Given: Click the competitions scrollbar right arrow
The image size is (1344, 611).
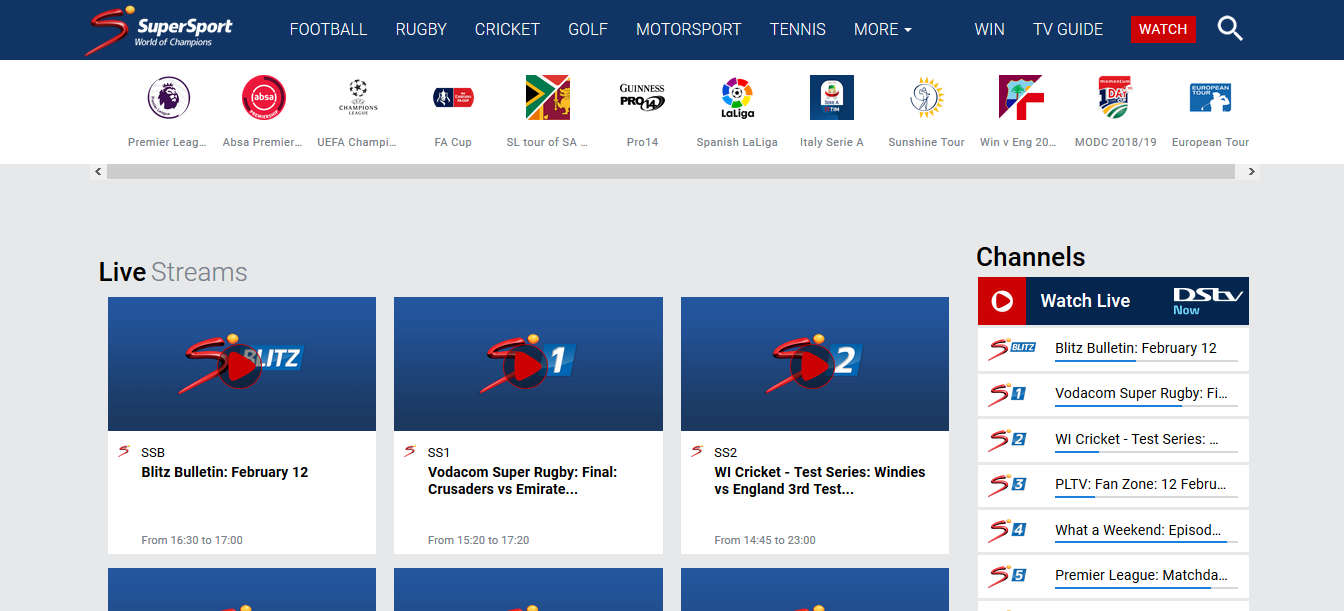Looking at the screenshot, I should coord(1251,172).
